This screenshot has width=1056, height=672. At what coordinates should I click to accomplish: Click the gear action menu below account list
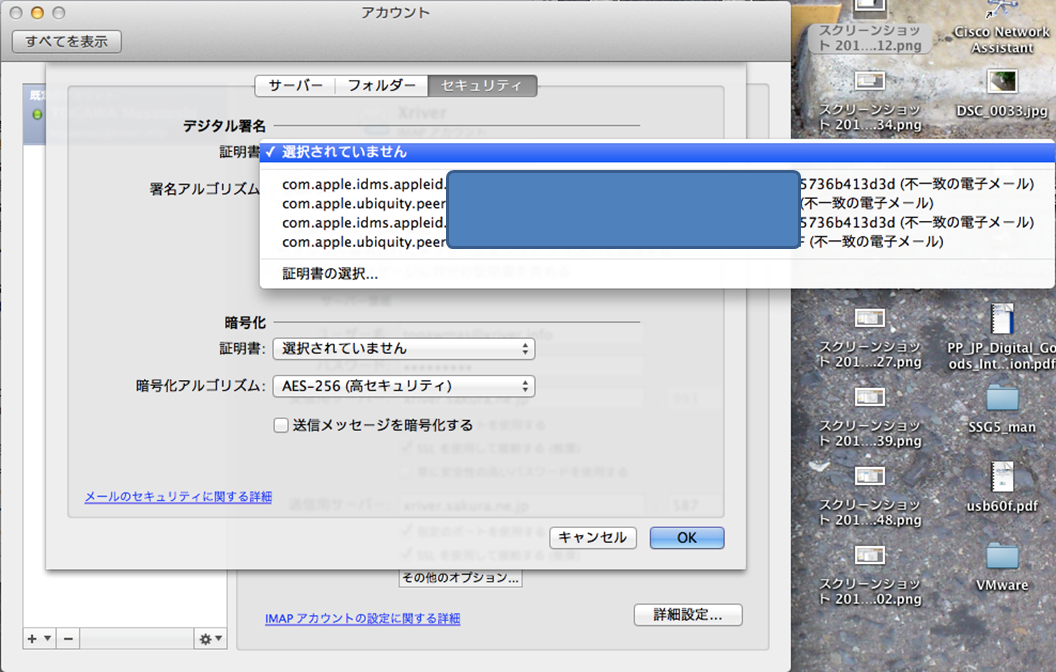coord(211,638)
